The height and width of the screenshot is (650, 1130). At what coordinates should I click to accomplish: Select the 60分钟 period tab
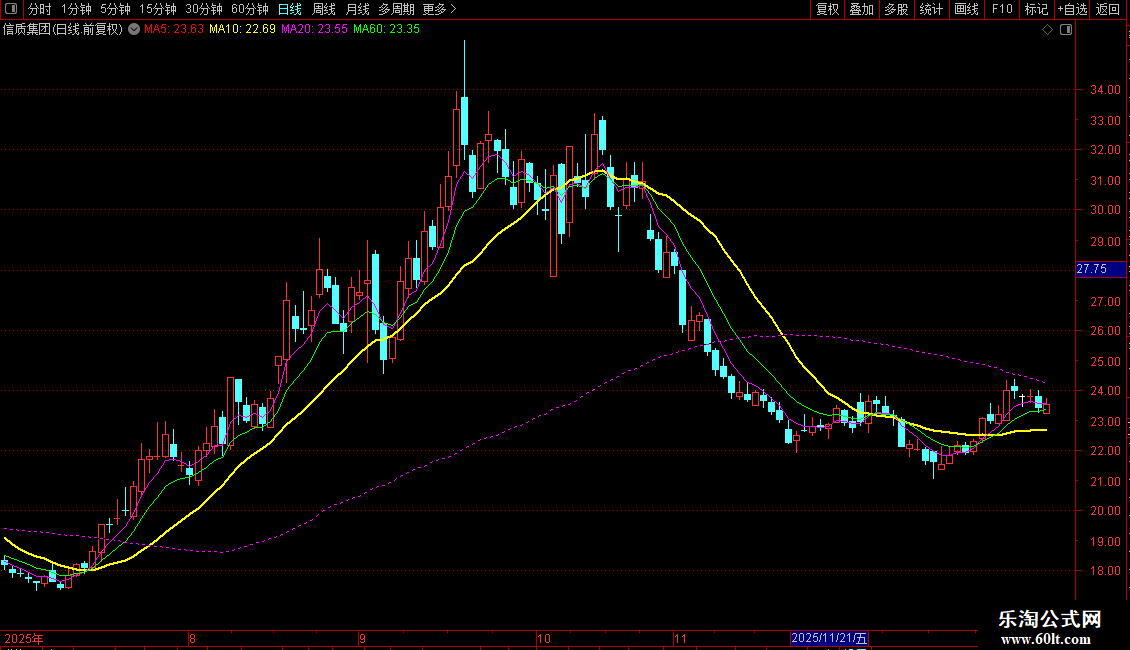(x=250, y=9)
